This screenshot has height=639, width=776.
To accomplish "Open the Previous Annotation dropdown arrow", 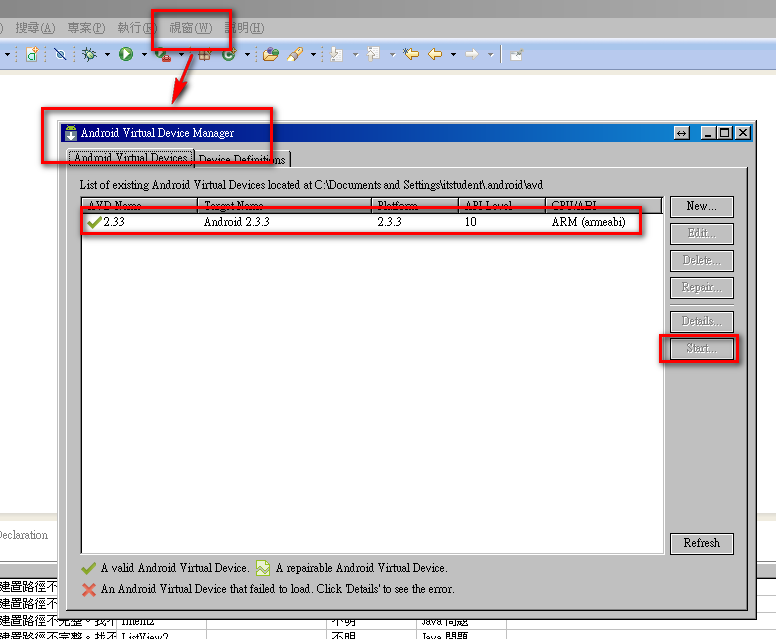I will (x=392, y=54).
